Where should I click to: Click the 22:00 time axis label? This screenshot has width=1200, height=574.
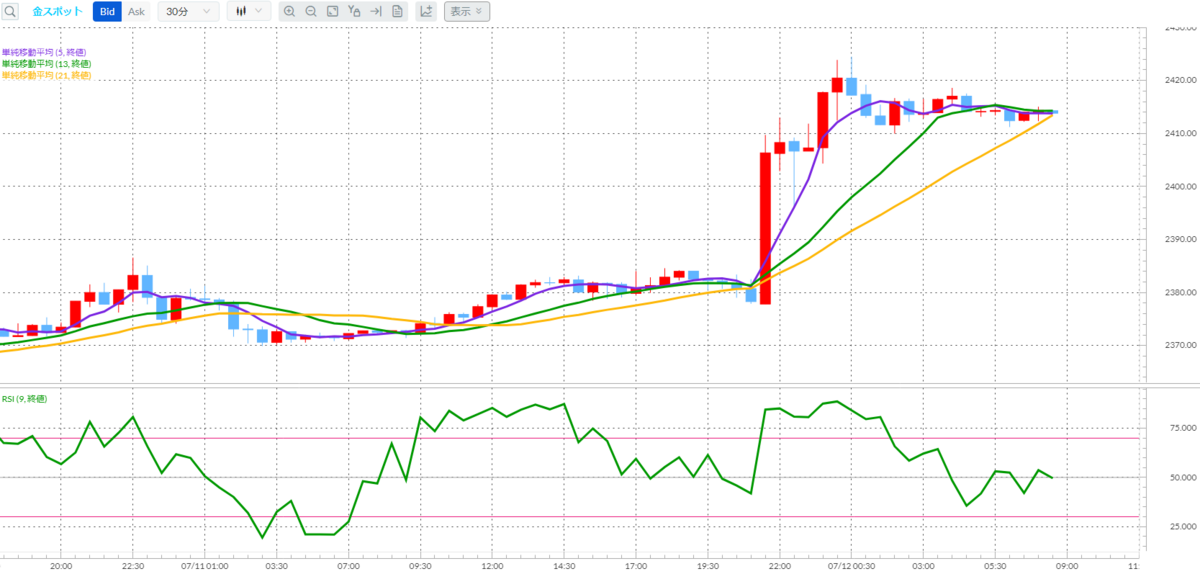click(x=780, y=565)
